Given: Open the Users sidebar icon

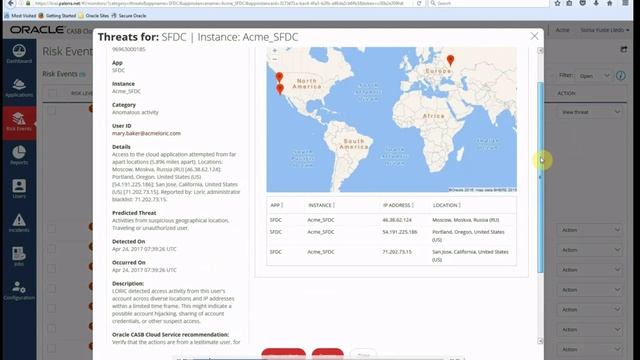Looking at the screenshot, I should click(19, 189).
